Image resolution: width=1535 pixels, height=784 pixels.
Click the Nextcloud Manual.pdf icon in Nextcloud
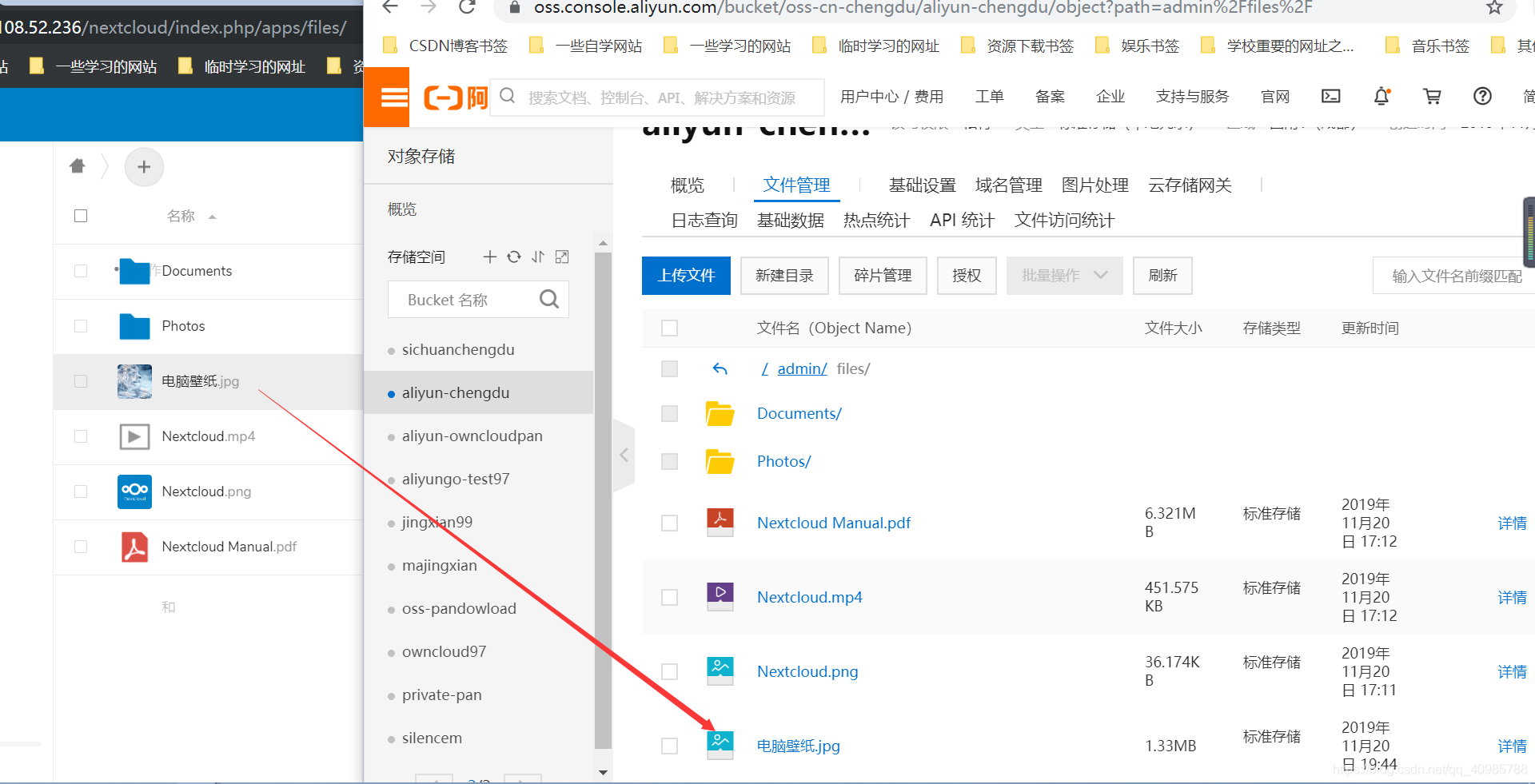134,547
